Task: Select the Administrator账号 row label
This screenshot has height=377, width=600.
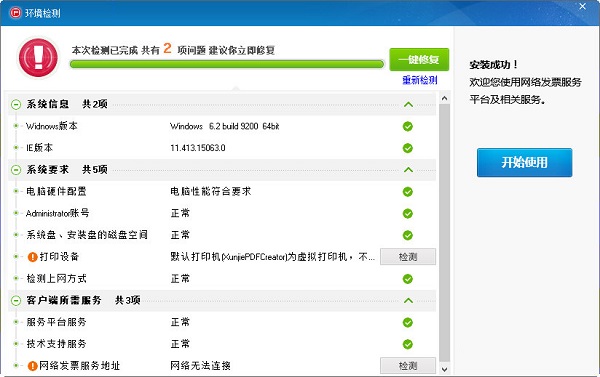Action: point(57,213)
